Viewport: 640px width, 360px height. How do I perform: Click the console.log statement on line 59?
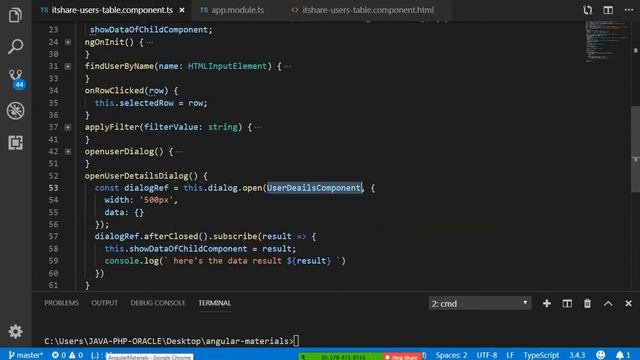click(x=225, y=261)
